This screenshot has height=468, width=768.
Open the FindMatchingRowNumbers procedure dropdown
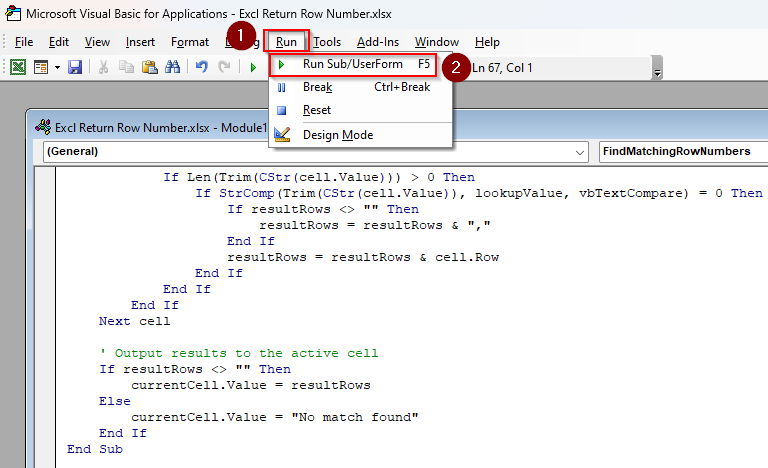(x=683, y=151)
